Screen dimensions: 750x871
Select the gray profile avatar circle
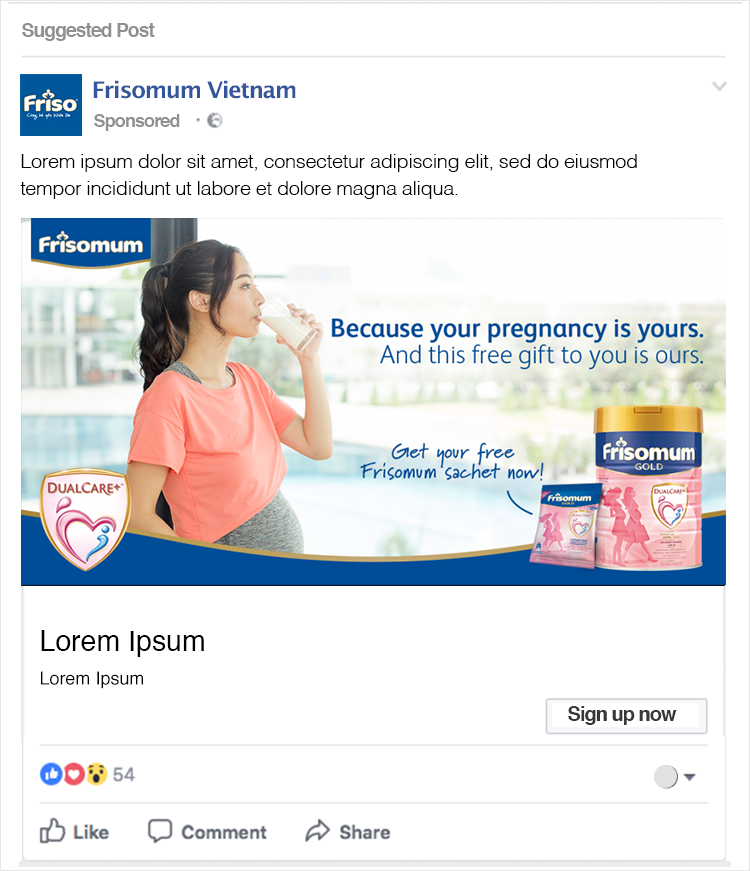click(x=666, y=777)
